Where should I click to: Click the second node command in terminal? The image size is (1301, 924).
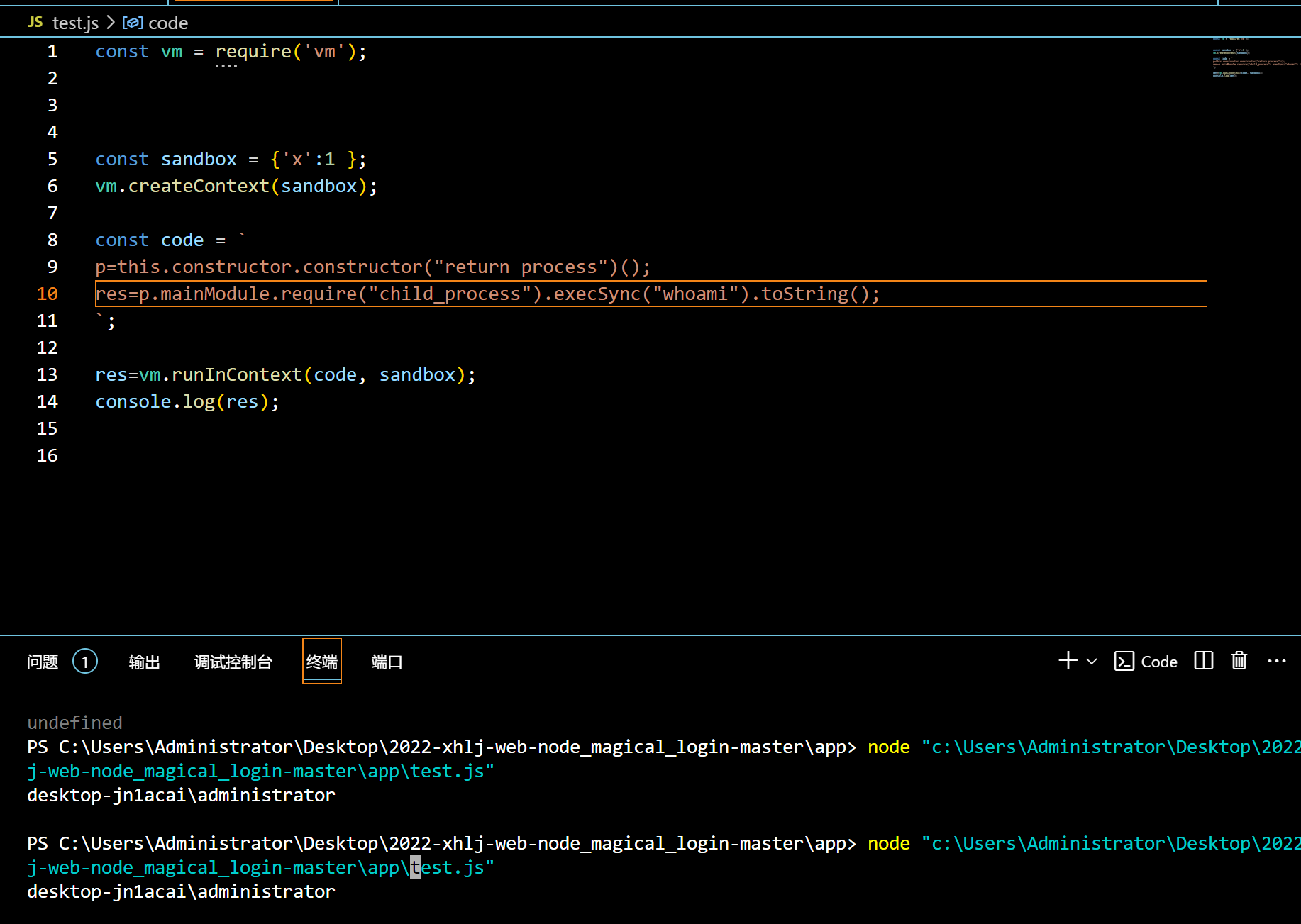889,843
